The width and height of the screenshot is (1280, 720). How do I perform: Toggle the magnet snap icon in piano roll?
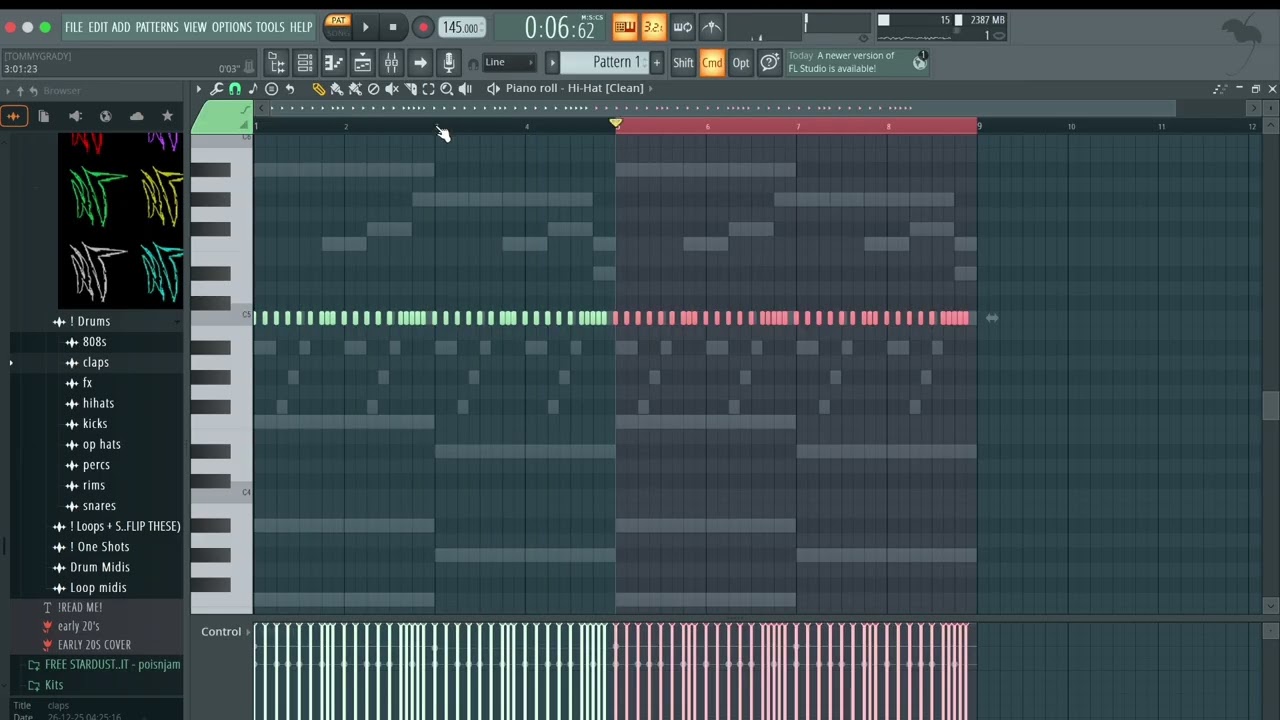click(235, 89)
